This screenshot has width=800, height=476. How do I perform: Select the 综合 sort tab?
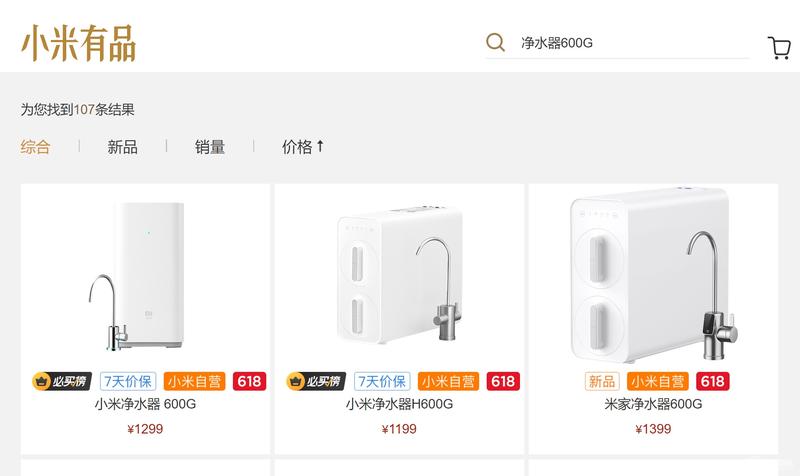point(35,147)
